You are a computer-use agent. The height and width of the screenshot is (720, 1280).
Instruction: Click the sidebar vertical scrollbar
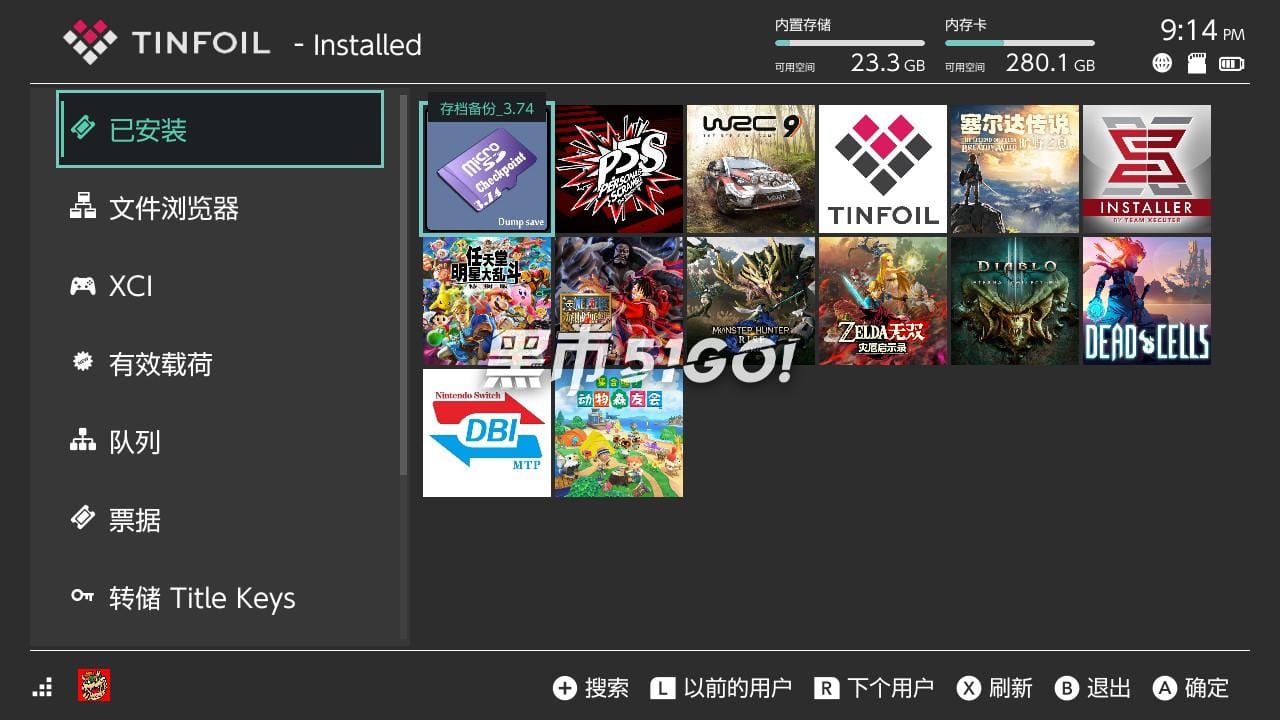(x=404, y=285)
